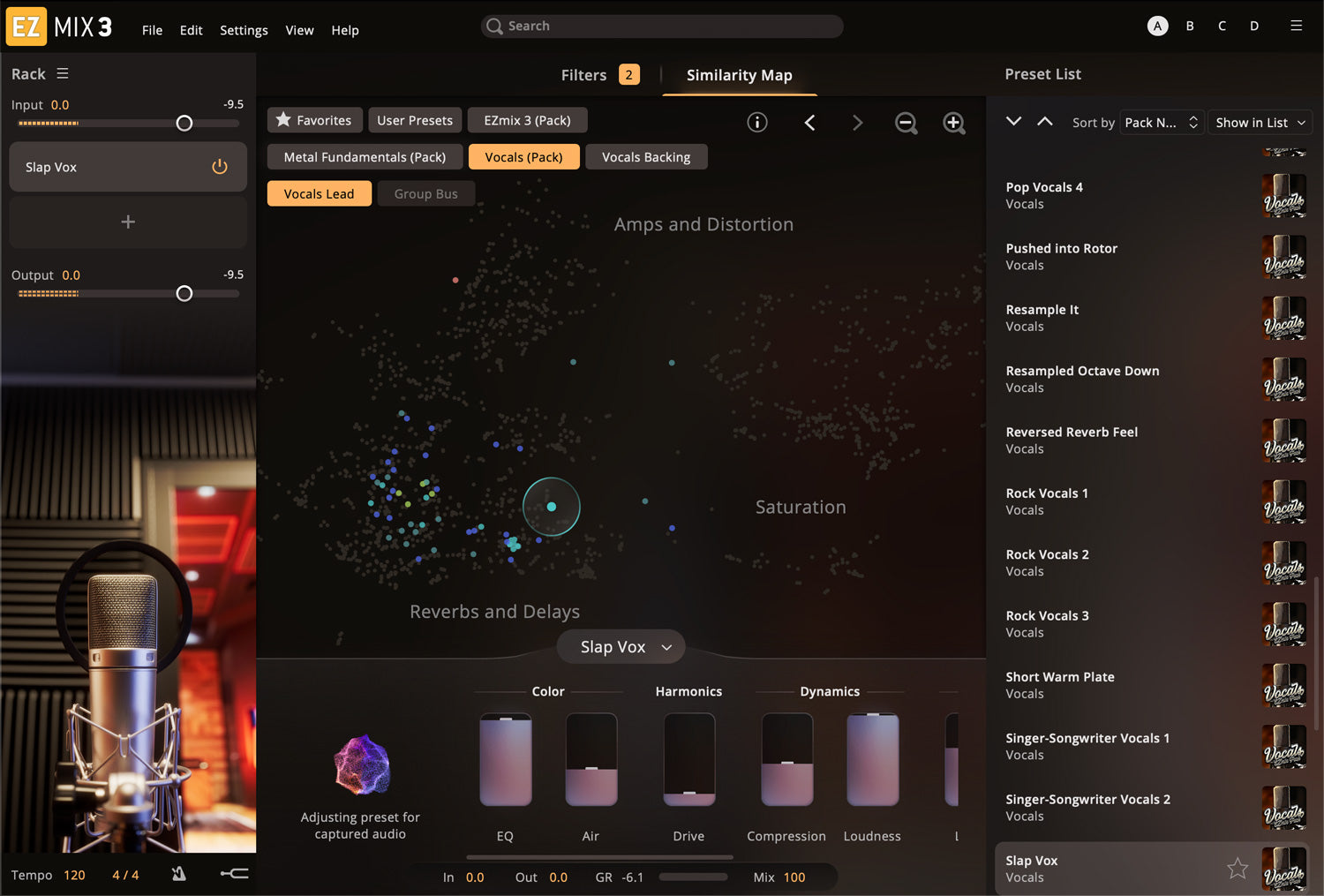Click the macro controls horizontal scrollbar
The width and height of the screenshot is (1324, 896).
(x=599, y=856)
